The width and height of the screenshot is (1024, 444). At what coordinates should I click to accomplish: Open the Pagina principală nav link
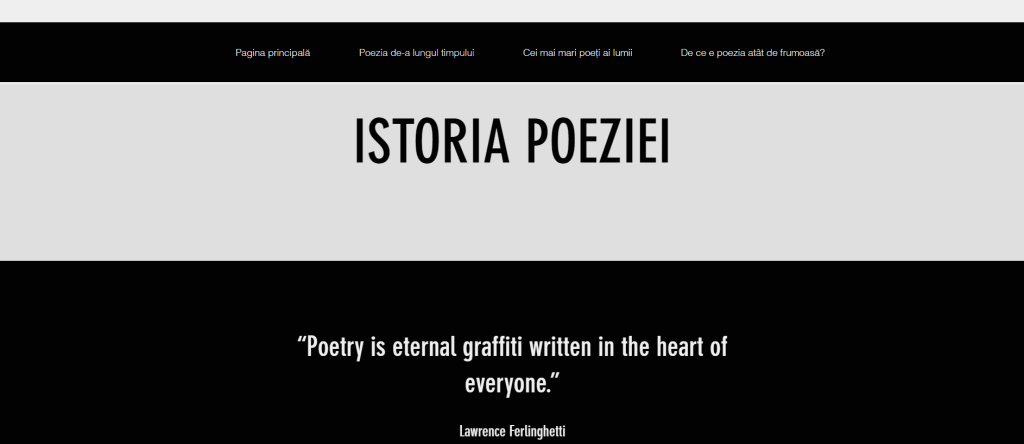272,53
